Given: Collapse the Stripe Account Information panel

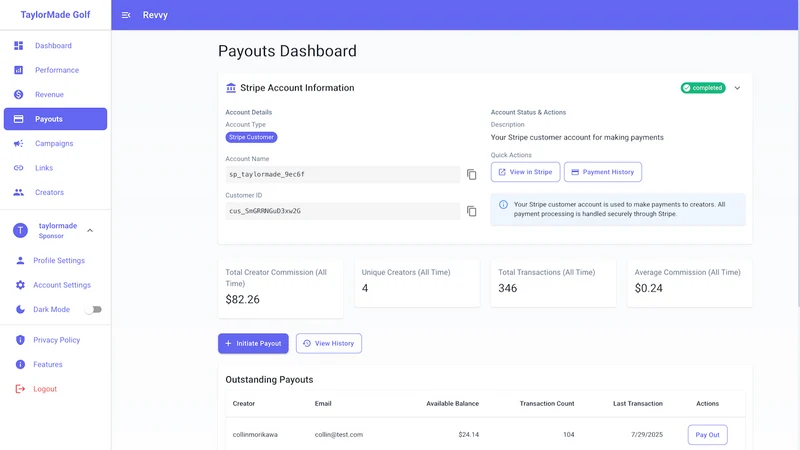Looking at the screenshot, I should [x=737, y=88].
